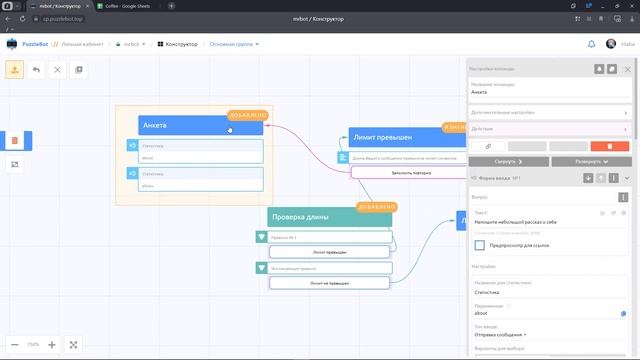Click the Заполнить повторно button node

408,173
